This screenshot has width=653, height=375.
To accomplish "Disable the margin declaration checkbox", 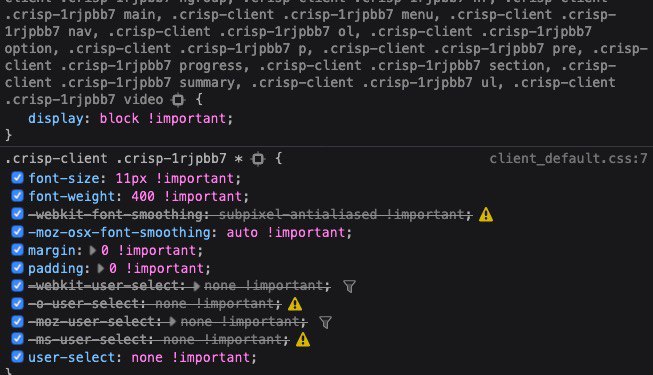I will click(17, 250).
